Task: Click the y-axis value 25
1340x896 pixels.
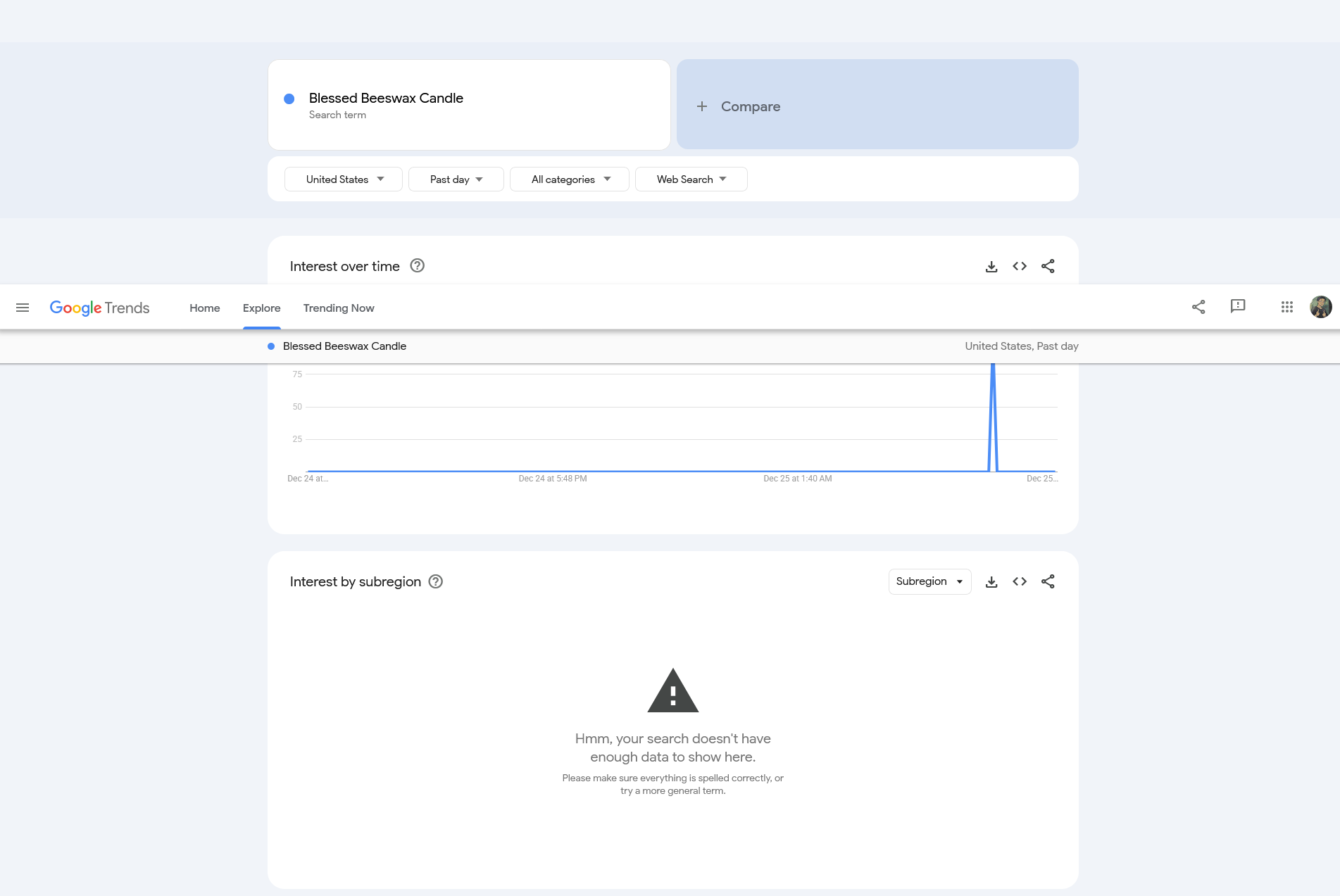Action: [x=297, y=439]
